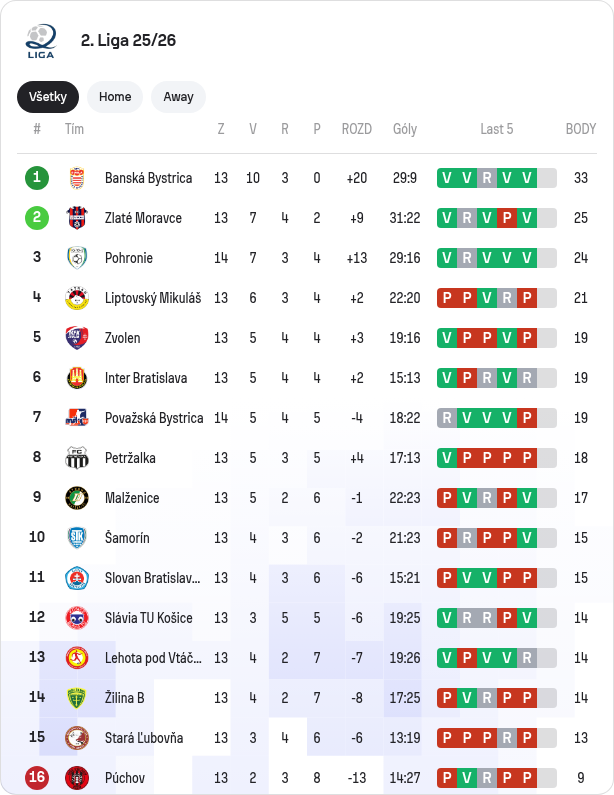Click the Zlaté Moravce club crest
Screen dimensions: 614x795
coord(77,218)
